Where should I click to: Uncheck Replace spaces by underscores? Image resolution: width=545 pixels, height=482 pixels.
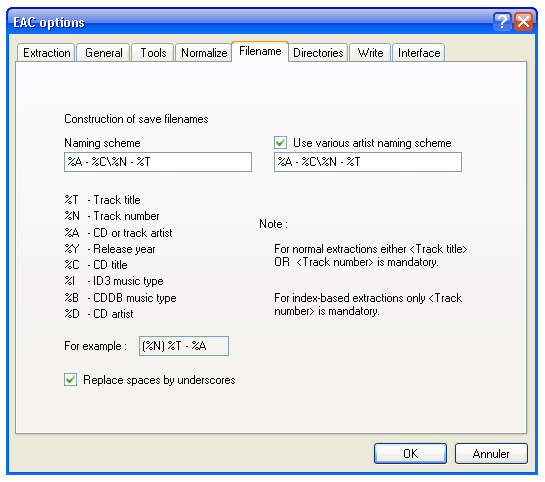pyautogui.click(x=70, y=379)
